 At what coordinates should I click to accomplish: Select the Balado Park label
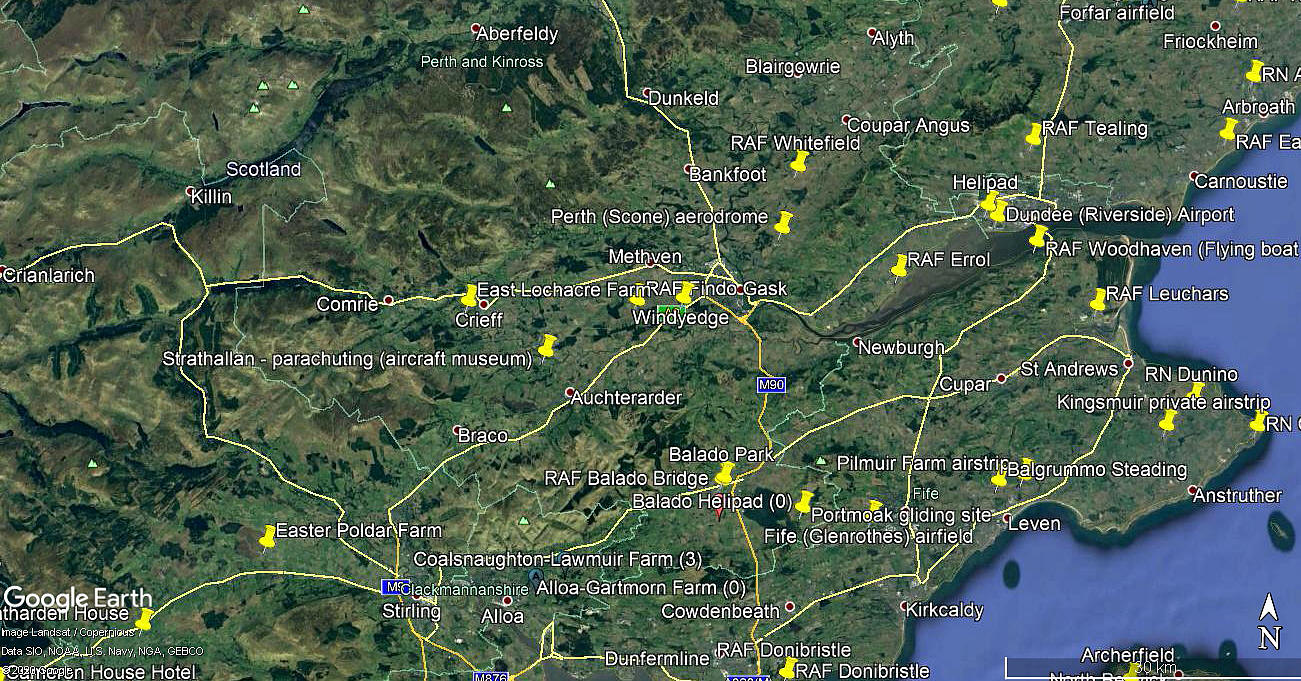point(721,455)
